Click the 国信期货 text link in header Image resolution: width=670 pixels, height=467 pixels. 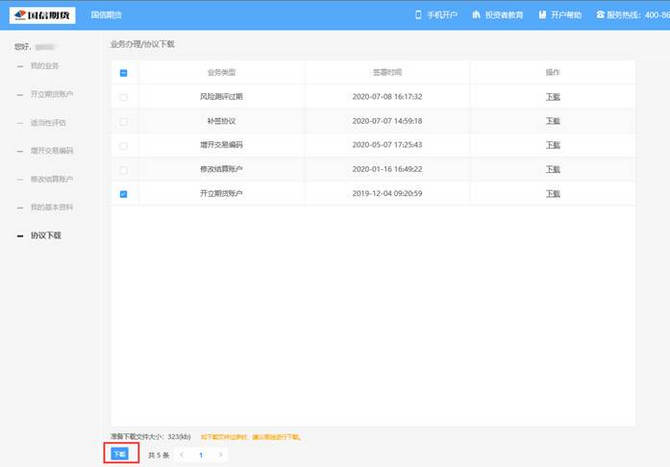(x=106, y=16)
